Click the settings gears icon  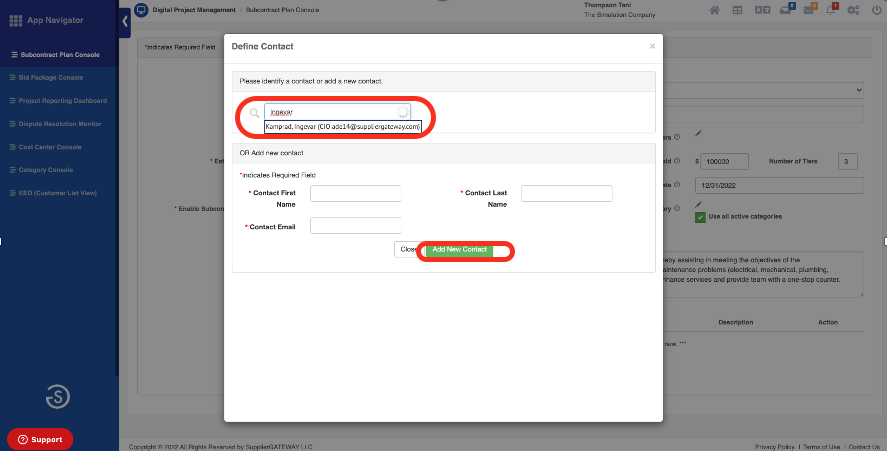point(855,10)
